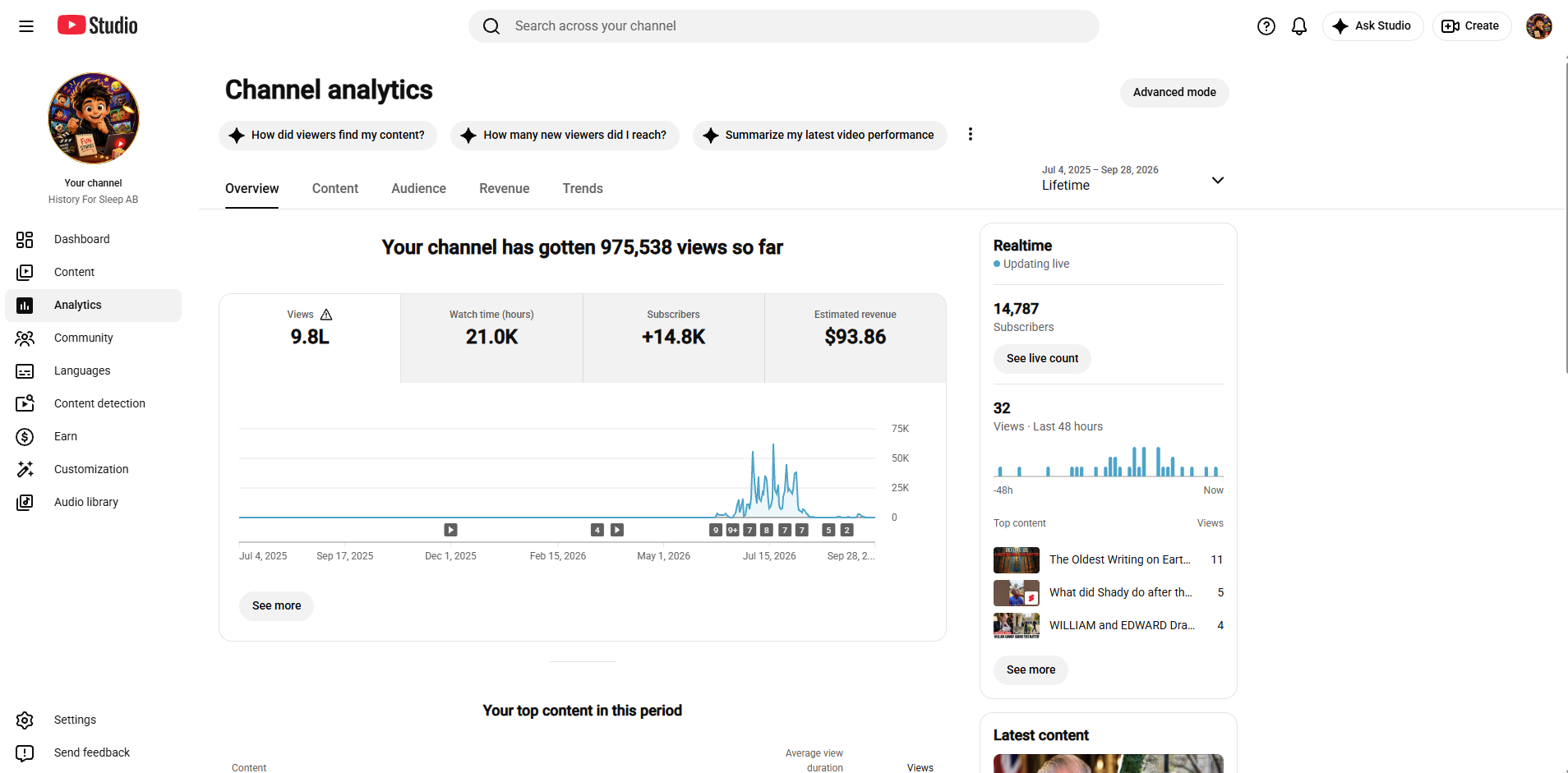Viewport: 1568px width, 773px height.
Task: Switch to the Revenue tab
Action: tap(505, 188)
